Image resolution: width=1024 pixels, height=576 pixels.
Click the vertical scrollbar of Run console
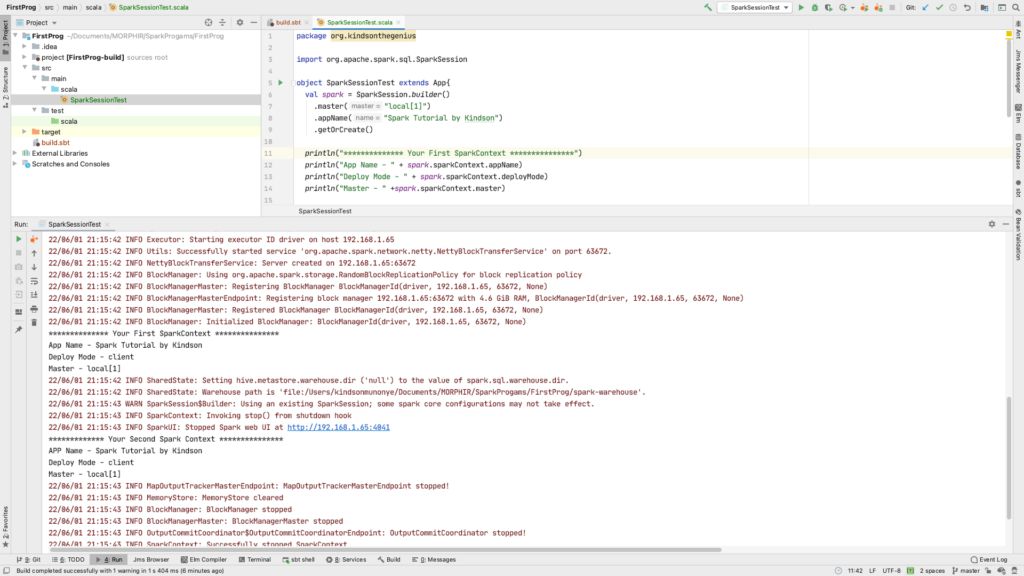1008,458
